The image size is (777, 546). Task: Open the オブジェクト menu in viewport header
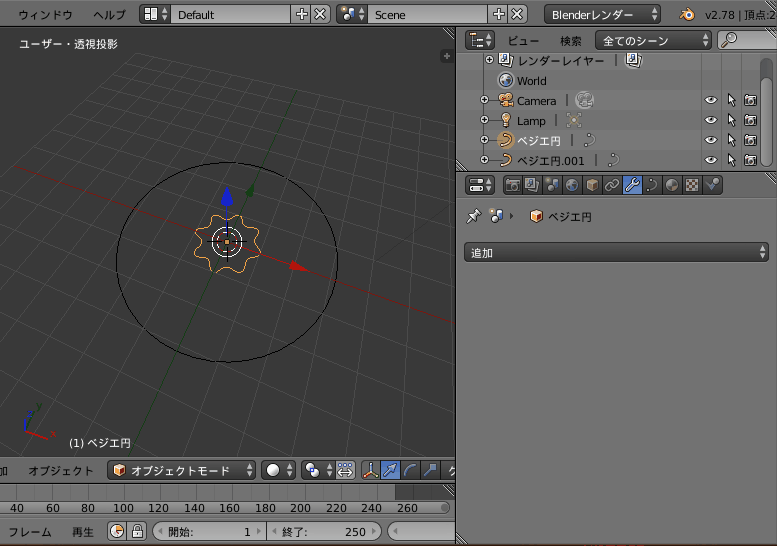(61, 471)
